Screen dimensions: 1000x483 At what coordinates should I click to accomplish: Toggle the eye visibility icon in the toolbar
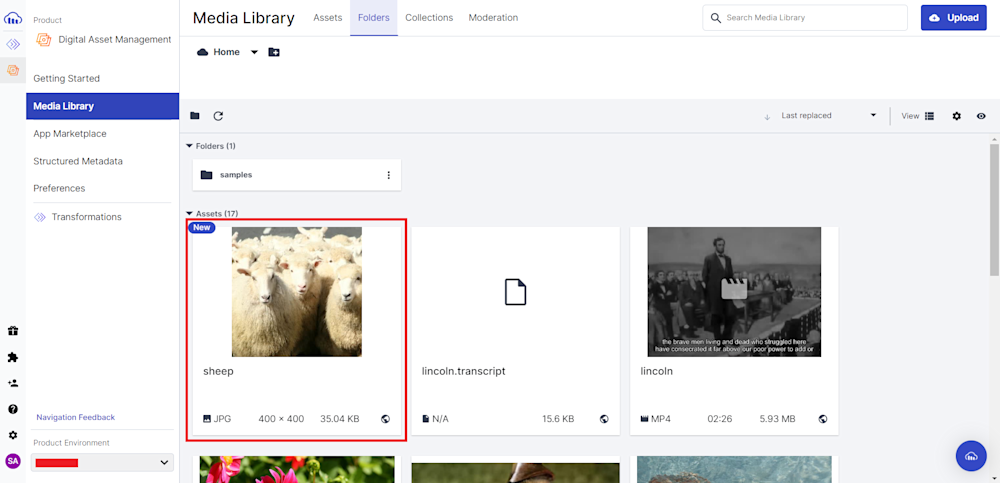tap(981, 116)
